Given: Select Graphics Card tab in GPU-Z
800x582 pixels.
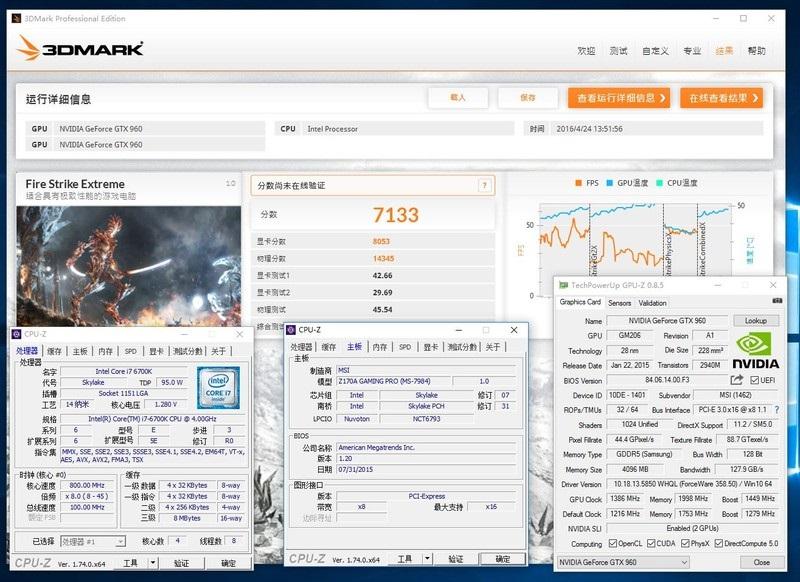Looking at the screenshot, I should click(580, 302).
